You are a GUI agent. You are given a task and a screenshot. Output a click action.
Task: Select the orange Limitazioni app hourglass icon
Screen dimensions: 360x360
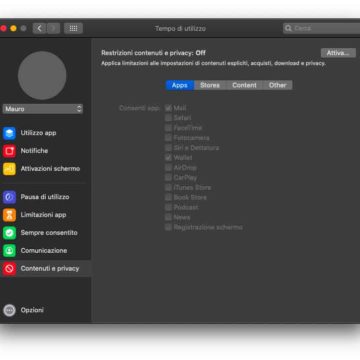point(9,215)
